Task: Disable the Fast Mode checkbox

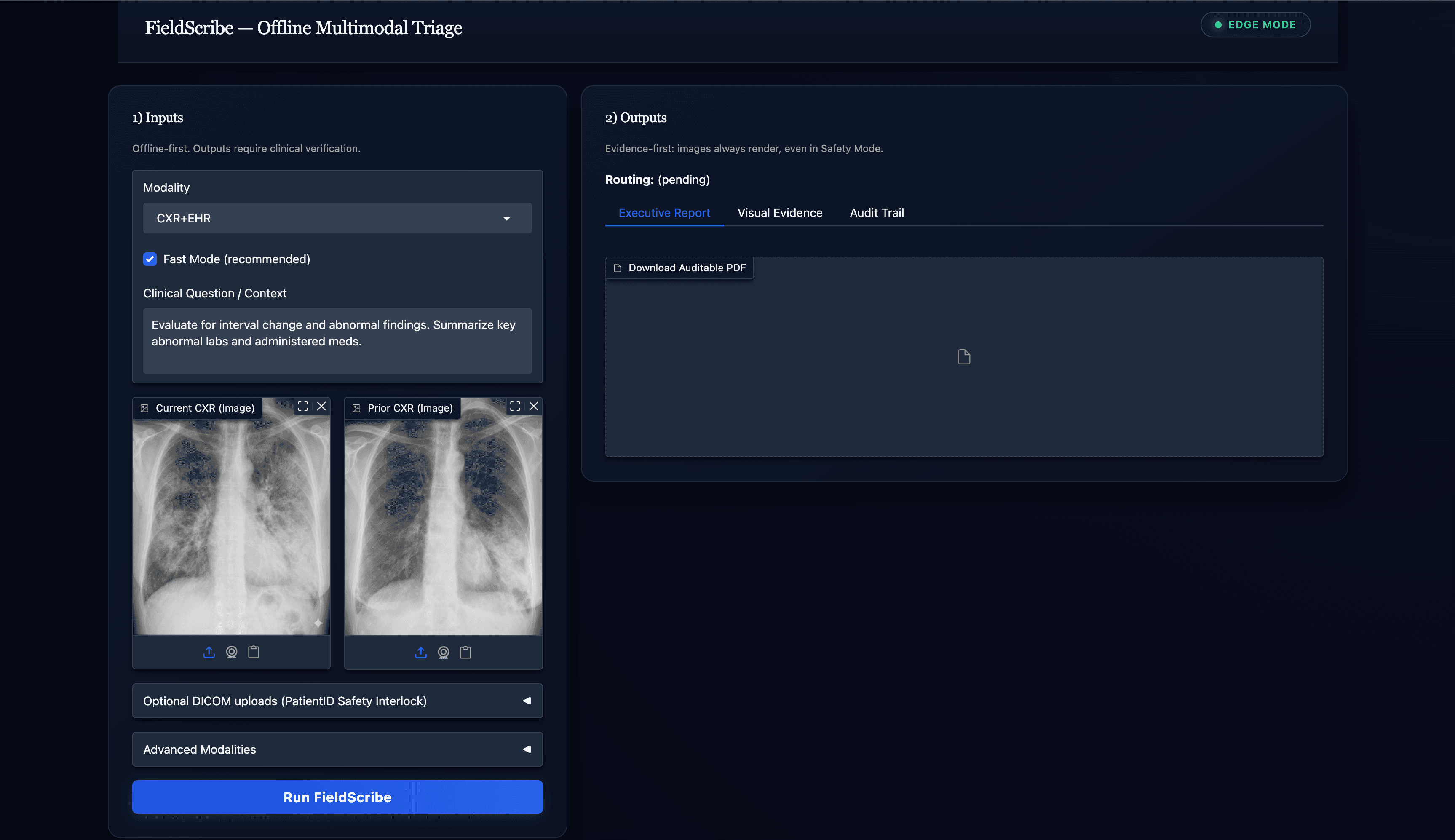Action: coord(150,259)
